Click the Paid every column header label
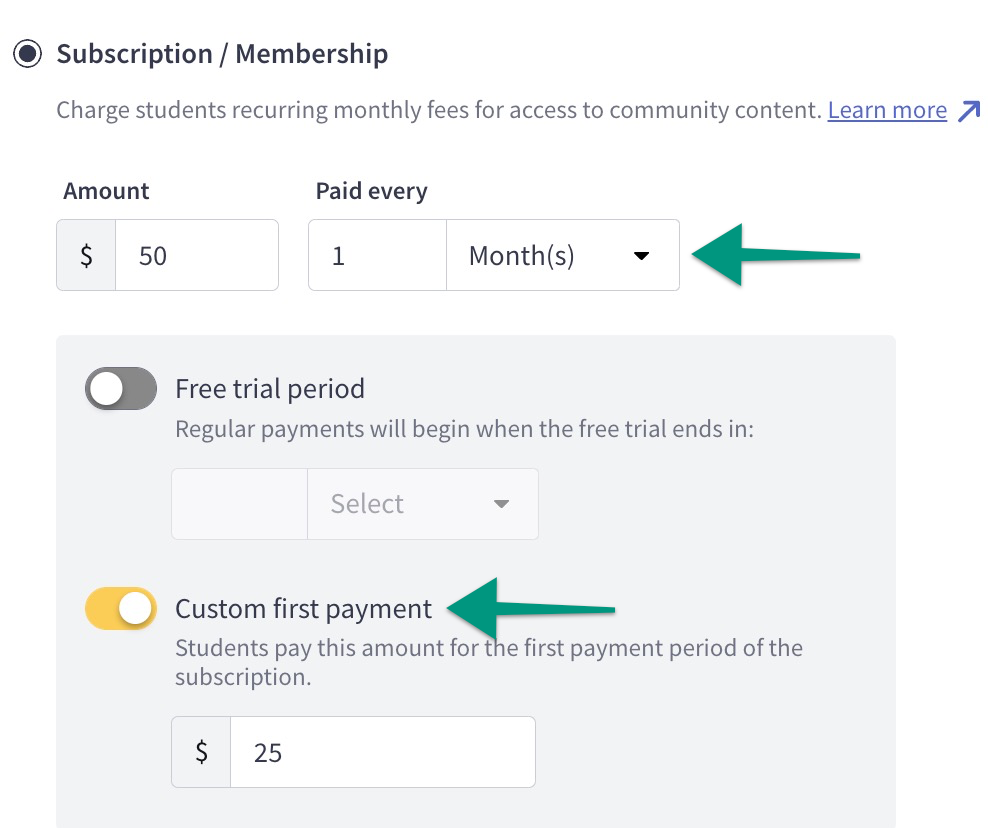 pyautogui.click(x=371, y=190)
